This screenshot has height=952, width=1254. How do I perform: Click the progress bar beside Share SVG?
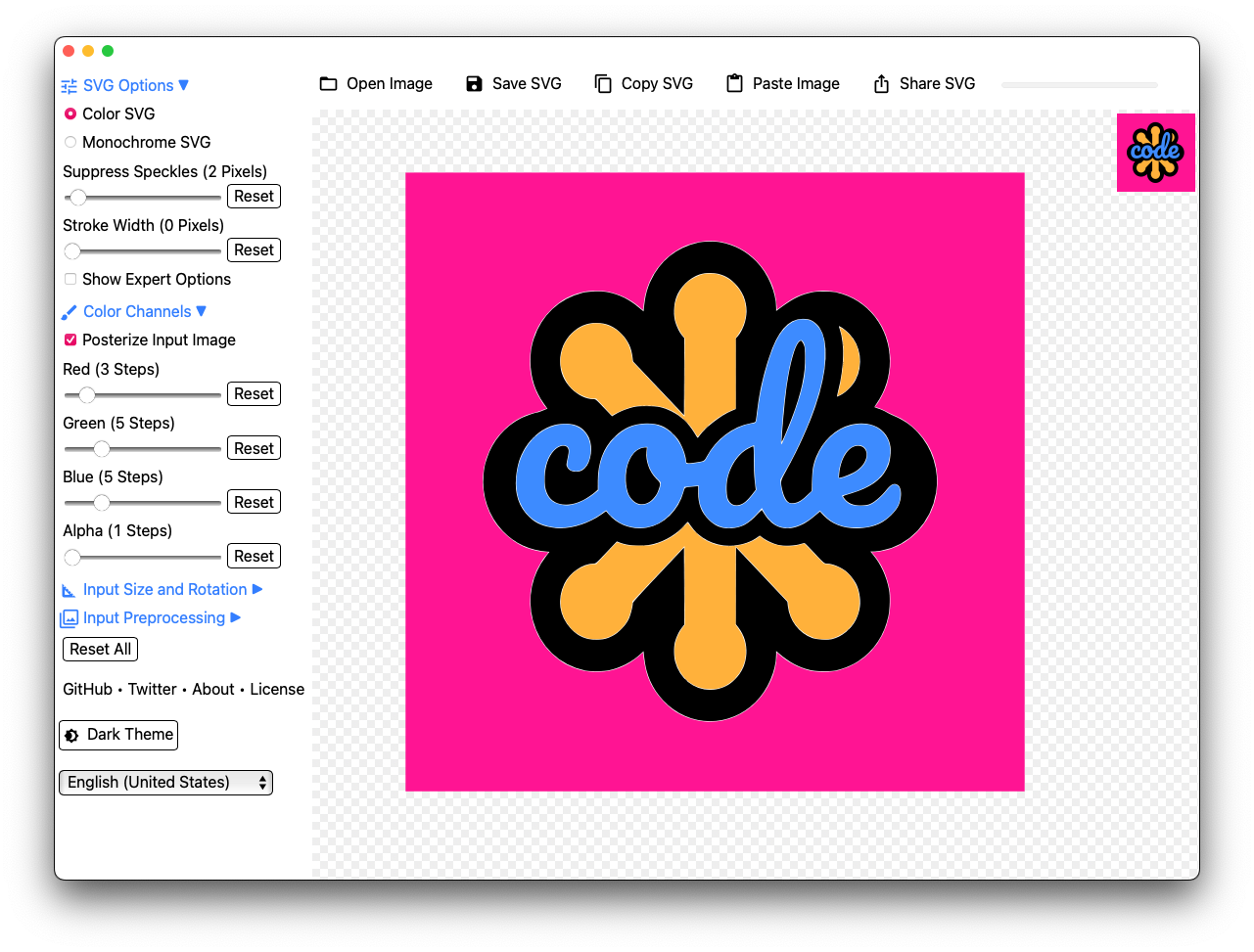click(1079, 85)
